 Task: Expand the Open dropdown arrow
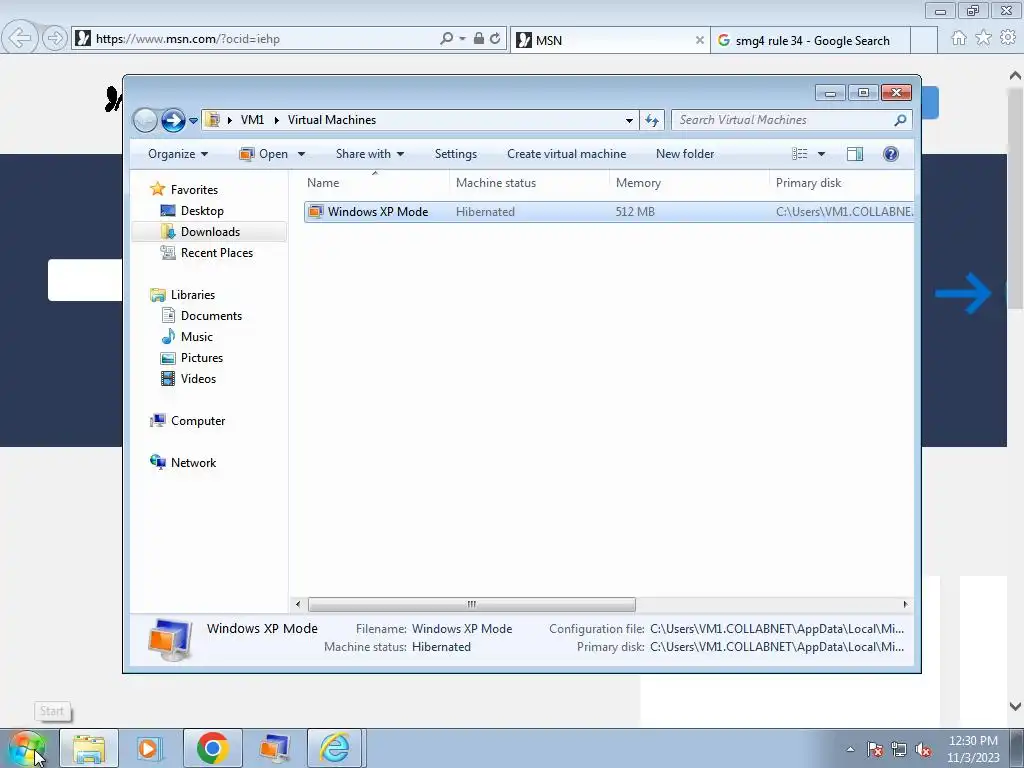click(301, 154)
